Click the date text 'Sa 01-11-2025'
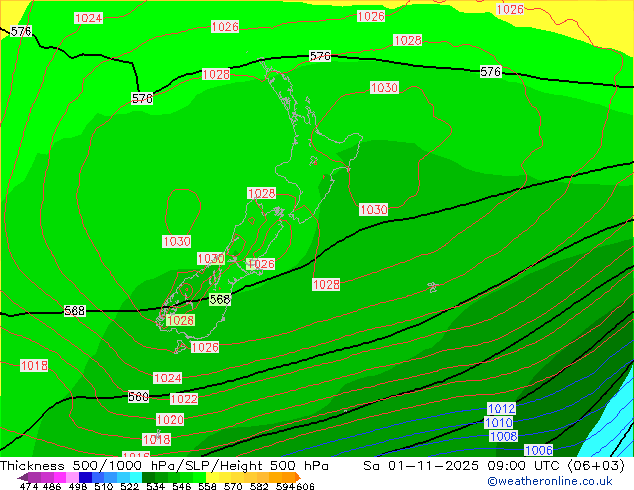634x490 pixels. (421, 466)
